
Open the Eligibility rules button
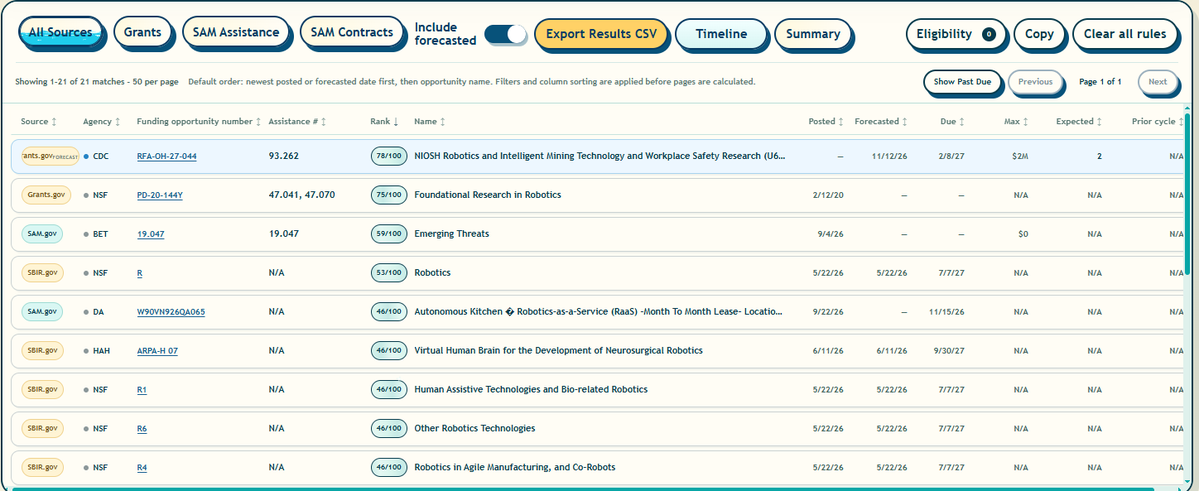coord(955,34)
